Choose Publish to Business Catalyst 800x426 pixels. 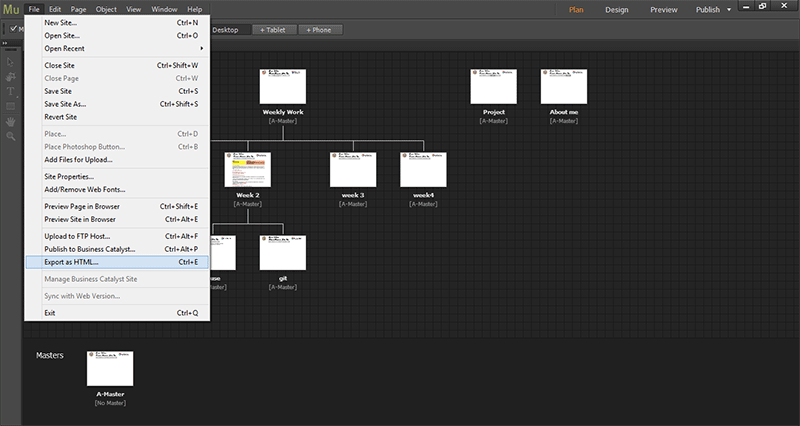[117, 249]
